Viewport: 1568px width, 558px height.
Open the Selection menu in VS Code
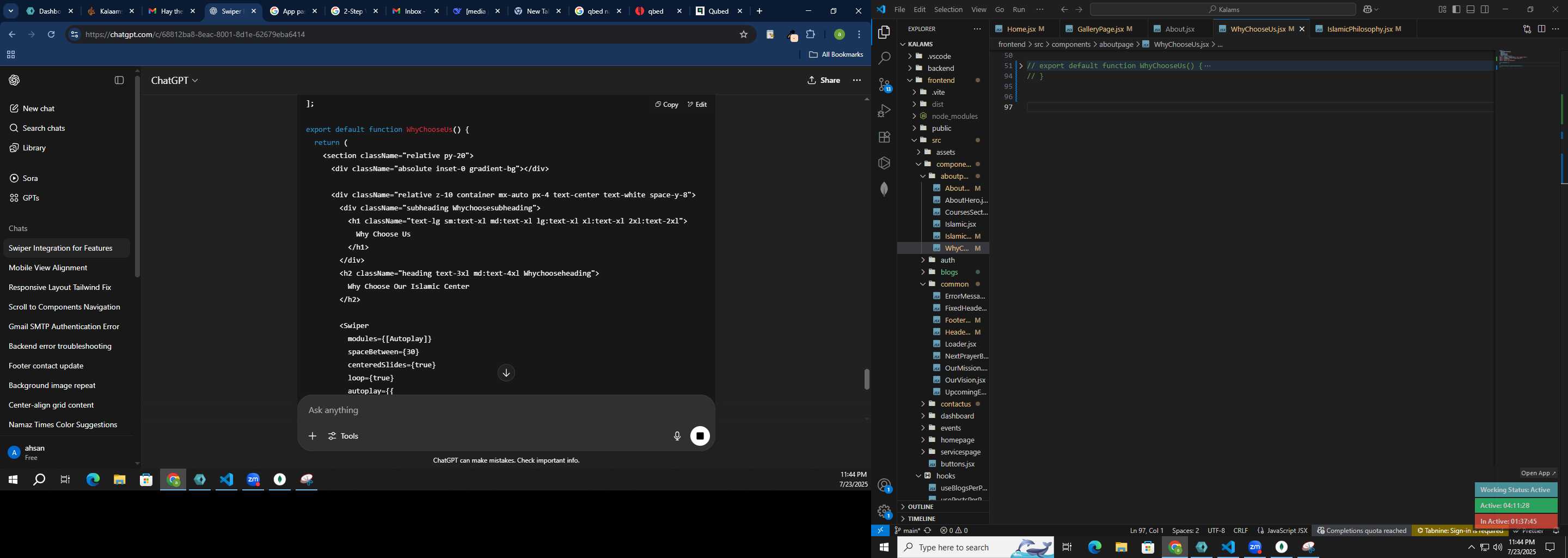click(x=948, y=9)
